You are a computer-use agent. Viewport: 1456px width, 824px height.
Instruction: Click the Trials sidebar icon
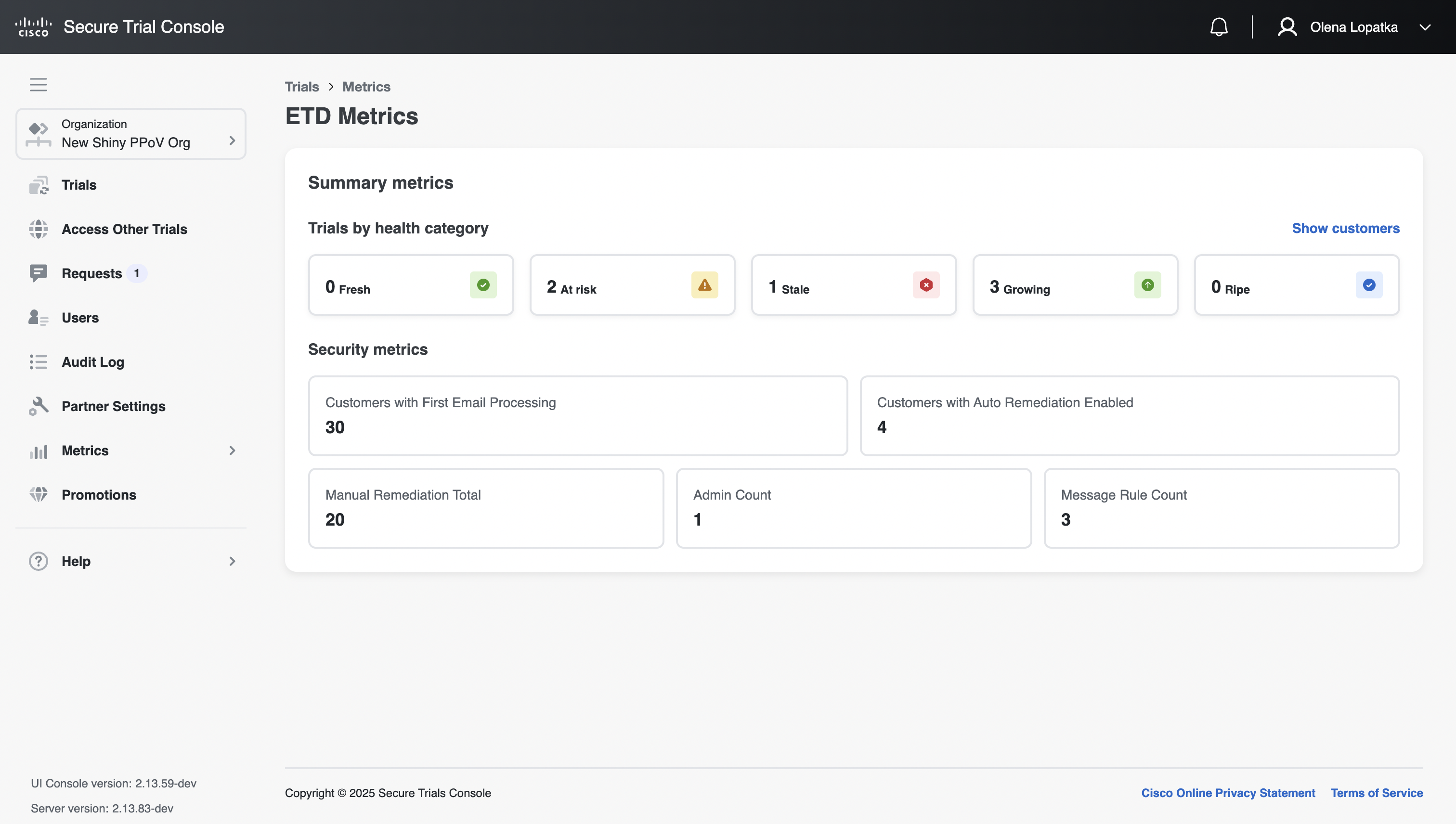click(39, 185)
